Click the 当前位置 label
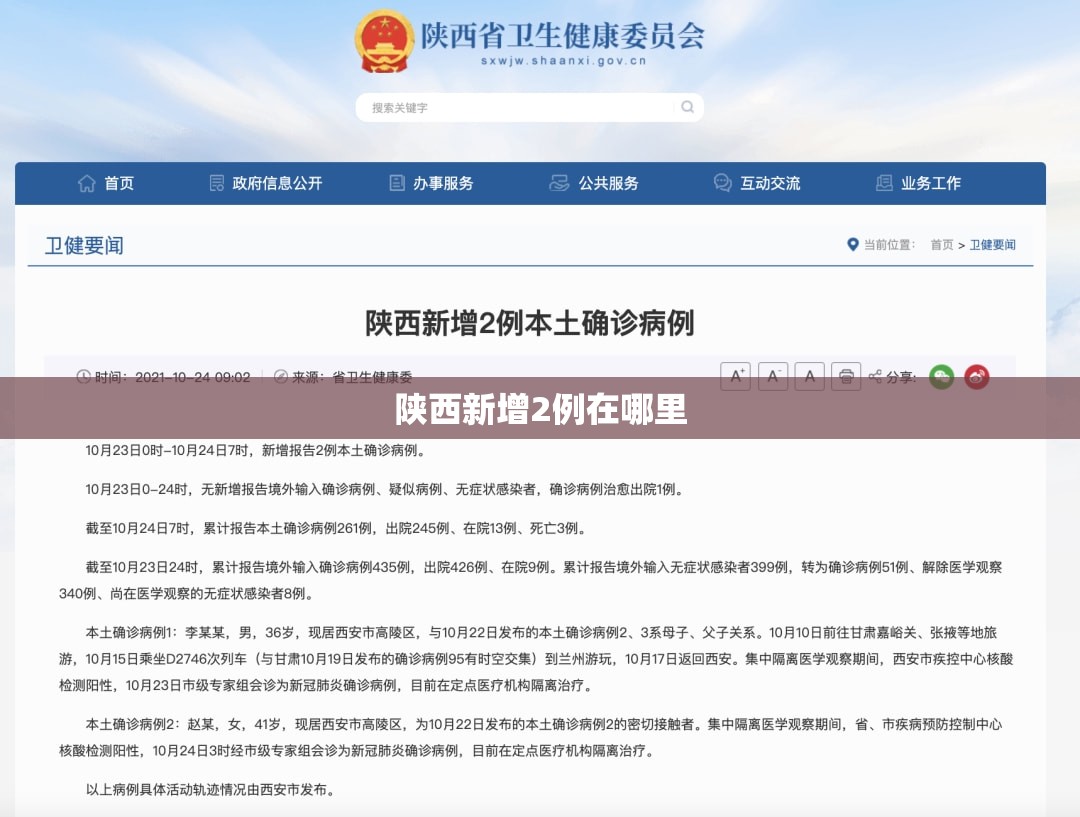 click(x=889, y=245)
